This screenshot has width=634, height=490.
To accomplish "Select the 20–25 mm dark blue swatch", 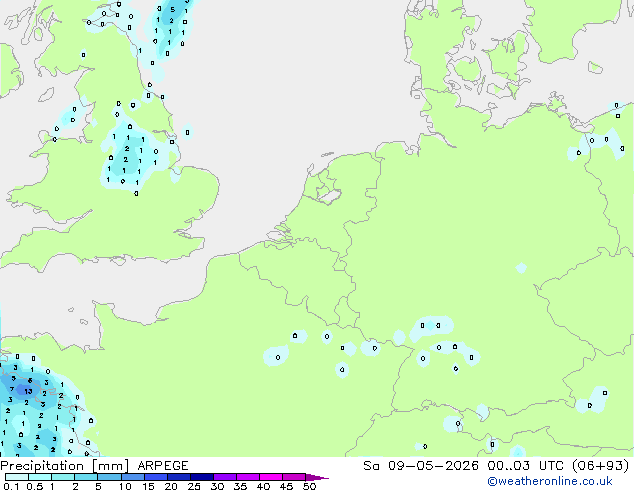I will point(178,477).
